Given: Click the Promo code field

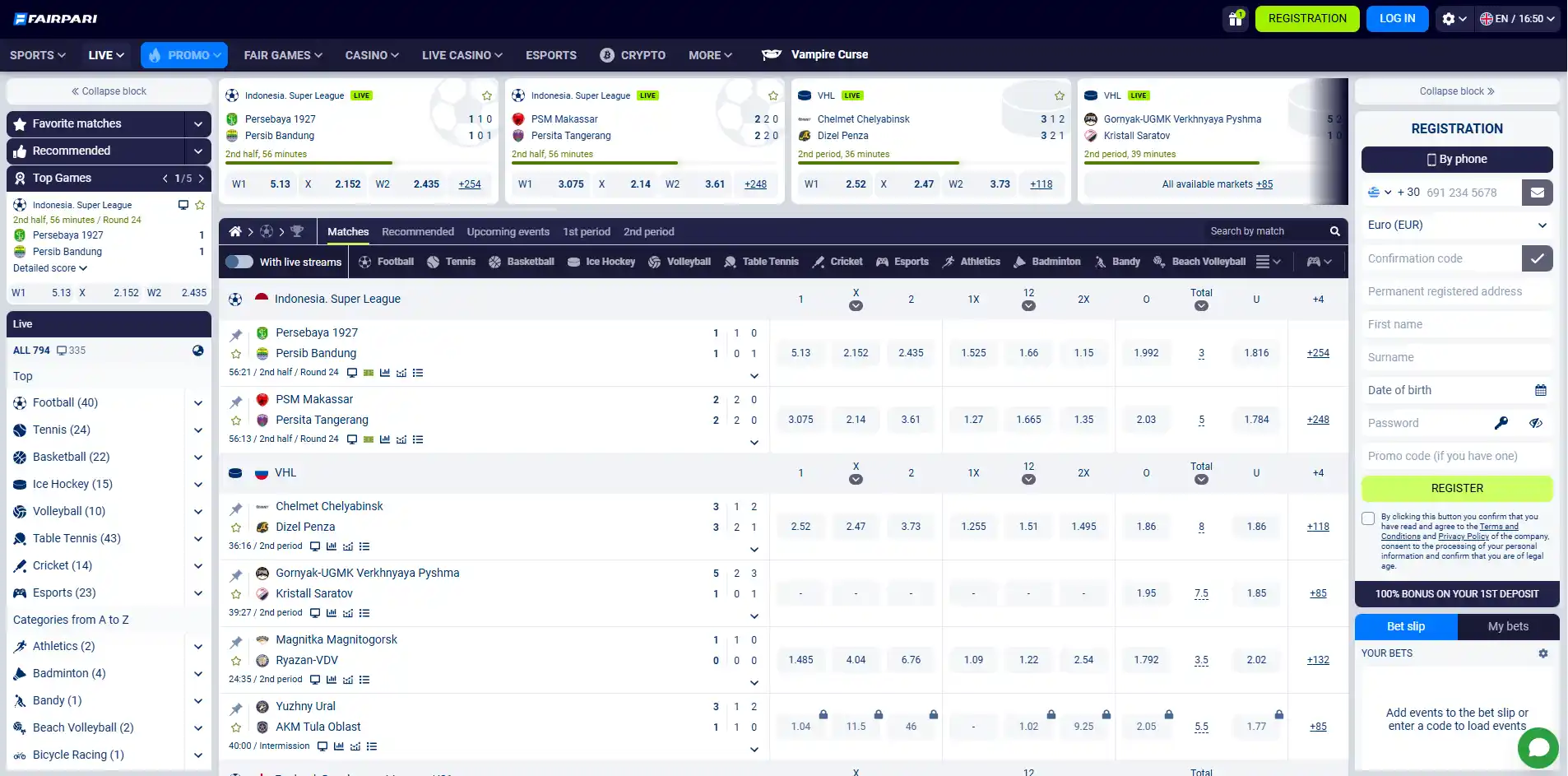Looking at the screenshot, I should tap(1457, 456).
